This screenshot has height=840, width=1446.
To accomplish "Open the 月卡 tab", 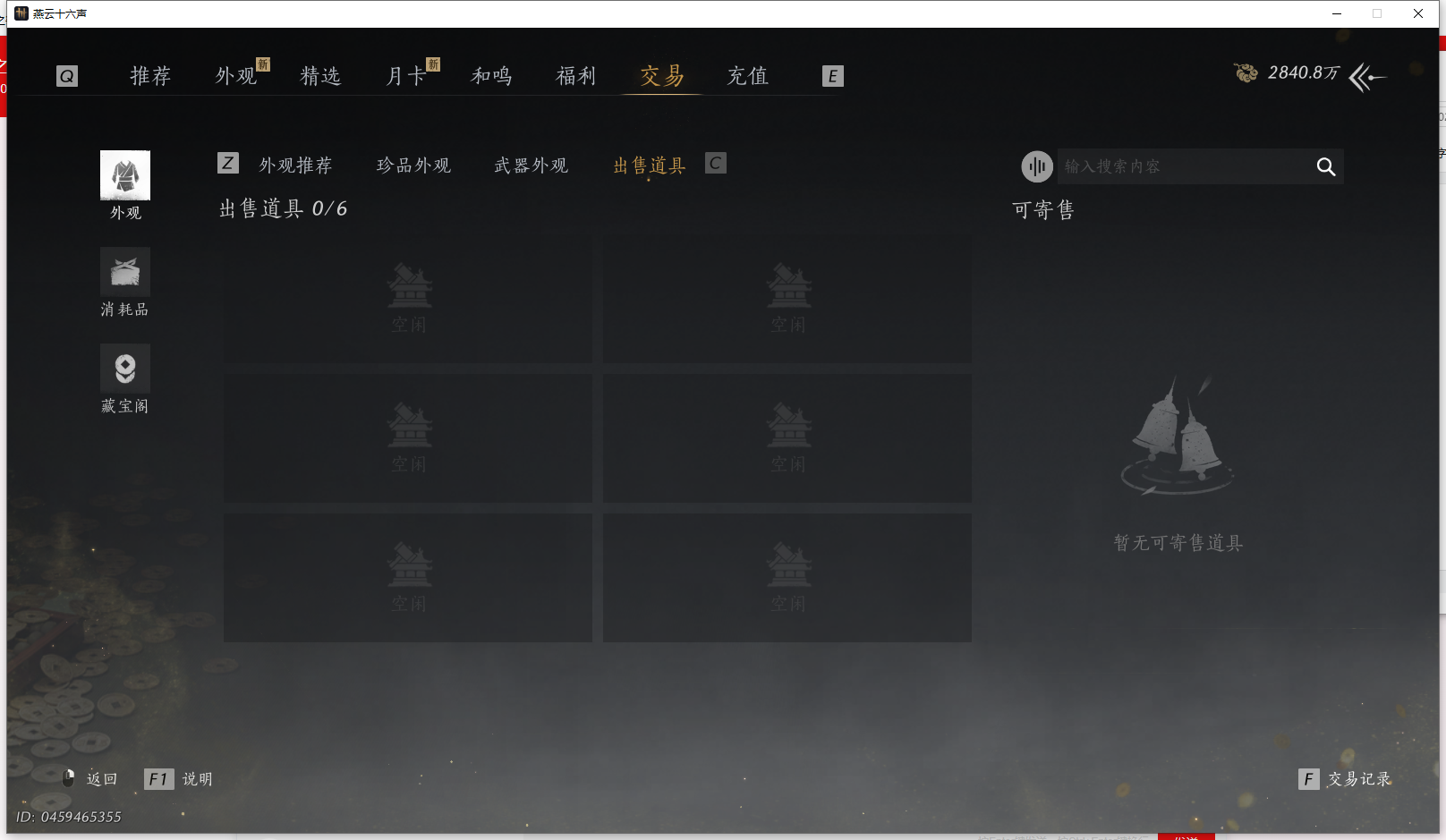I will coord(405,76).
